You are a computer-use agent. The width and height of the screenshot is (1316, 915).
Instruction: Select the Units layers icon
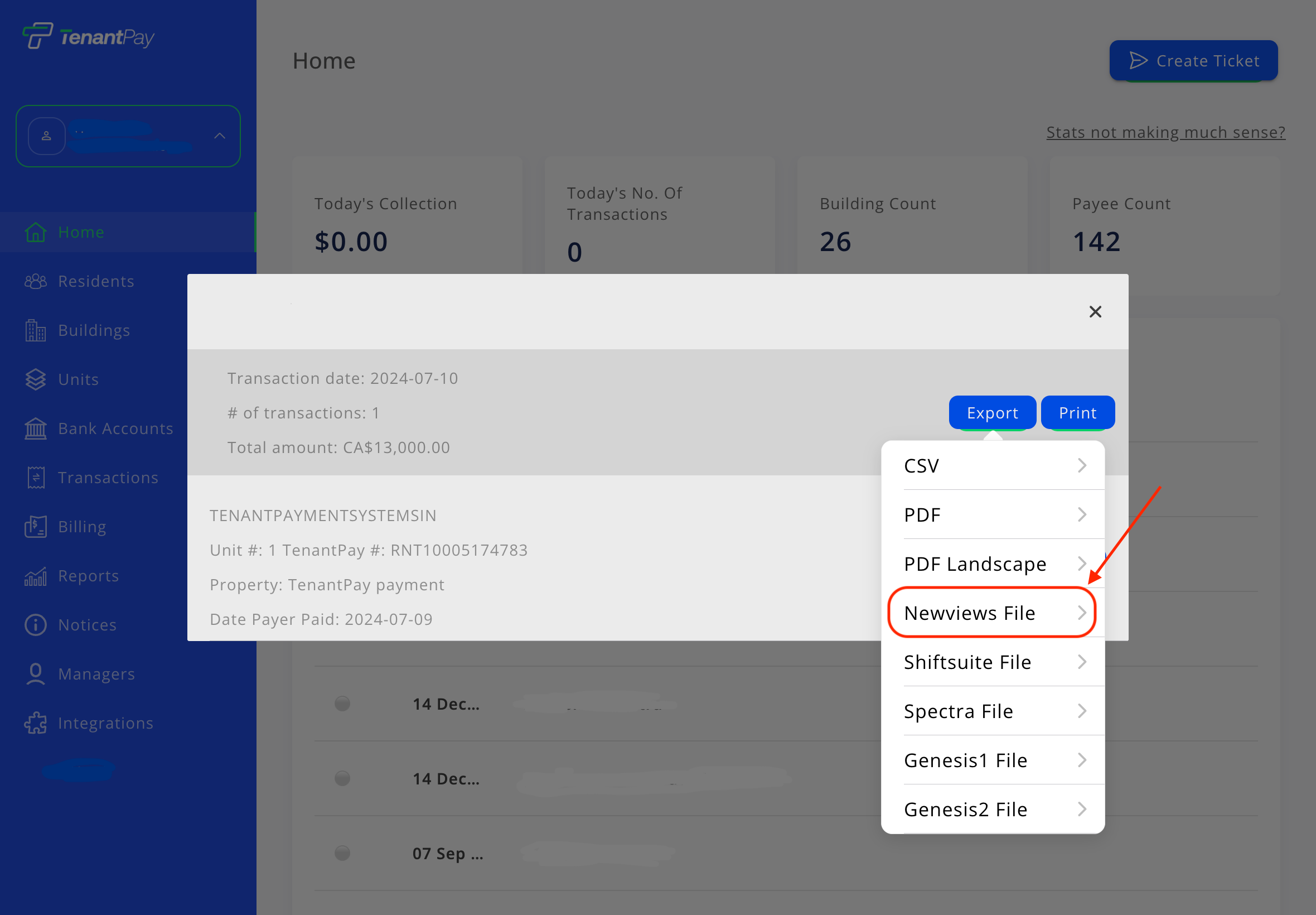pos(36,379)
